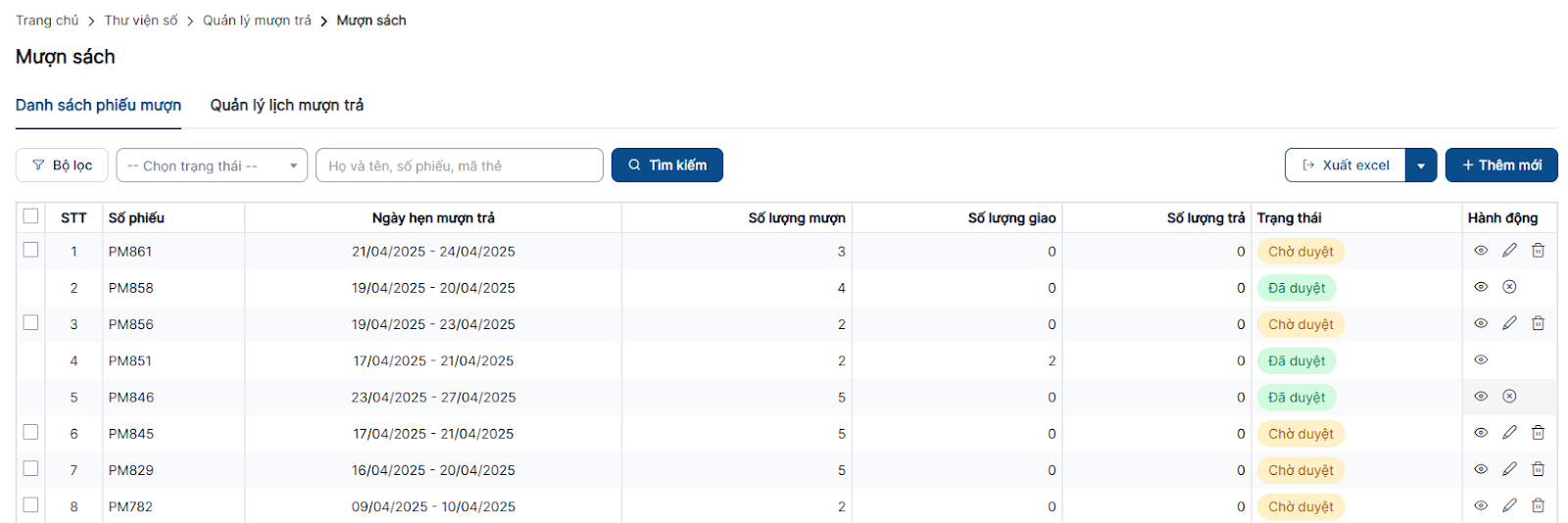
Task: Focus the name, slip number search field
Action: pos(459,166)
